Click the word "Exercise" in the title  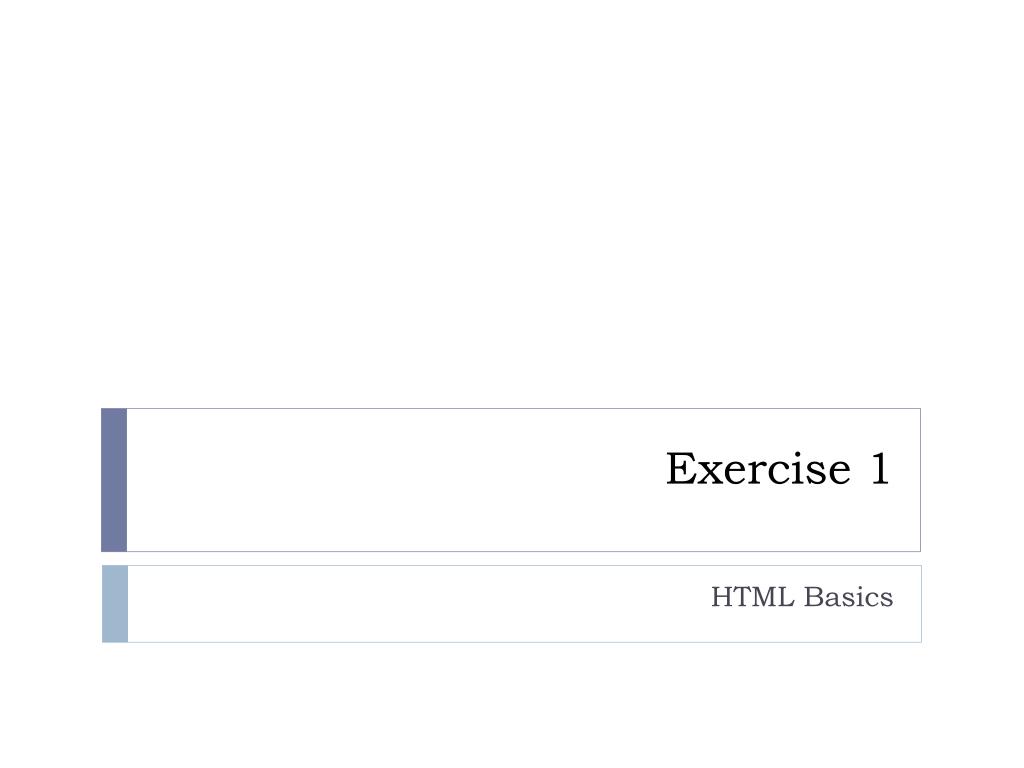point(758,469)
